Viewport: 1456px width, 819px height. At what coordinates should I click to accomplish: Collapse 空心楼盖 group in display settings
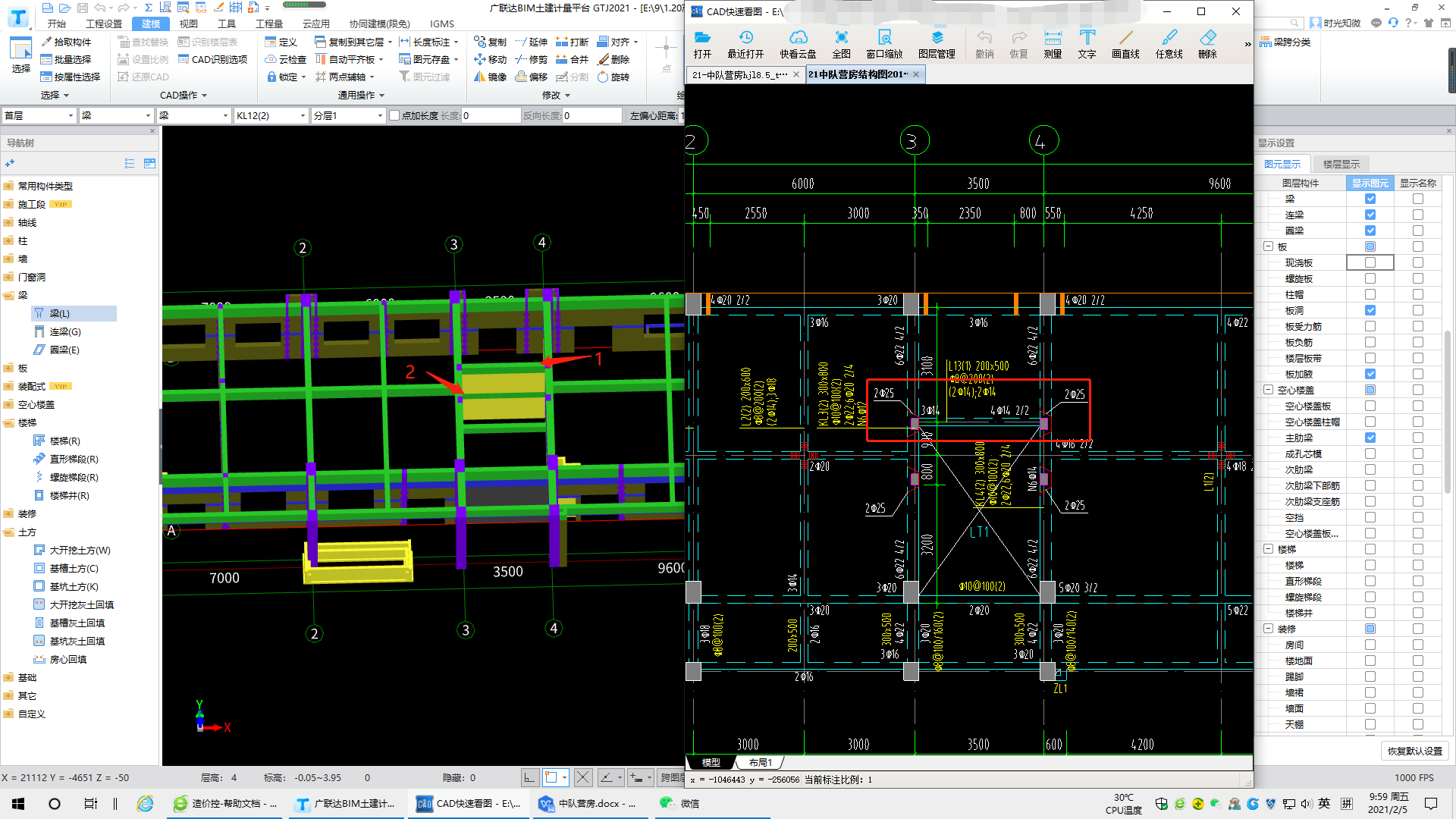click(x=1268, y=390)
